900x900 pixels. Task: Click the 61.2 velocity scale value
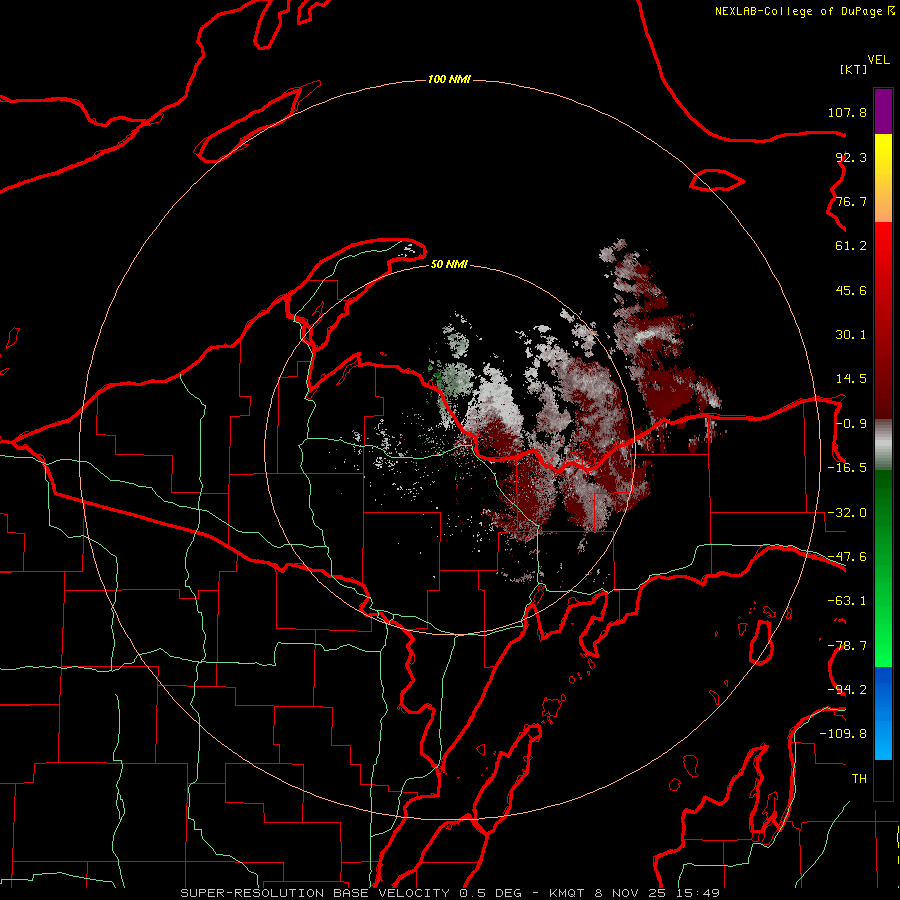point(851,246)
